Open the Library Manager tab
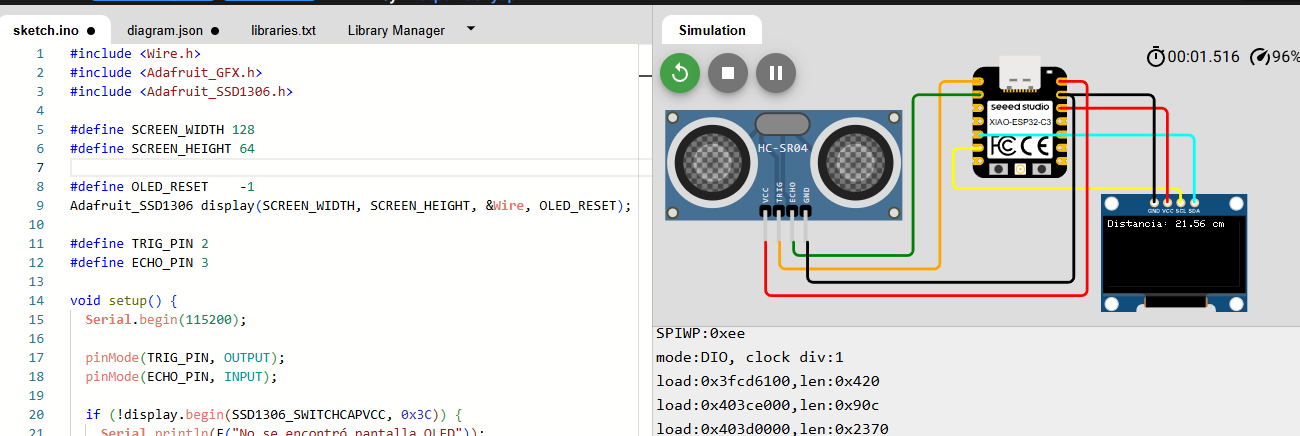This screenshot has width=1300, height=436. coord(396,30)
